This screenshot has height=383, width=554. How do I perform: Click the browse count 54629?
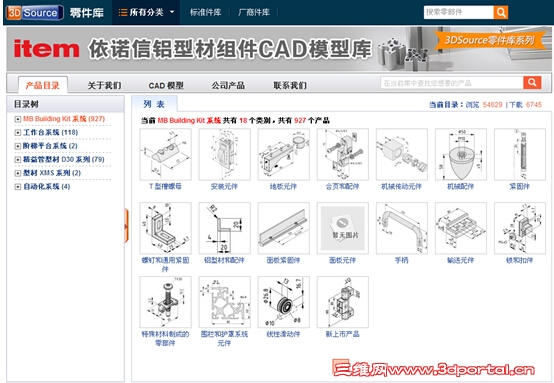493,105
